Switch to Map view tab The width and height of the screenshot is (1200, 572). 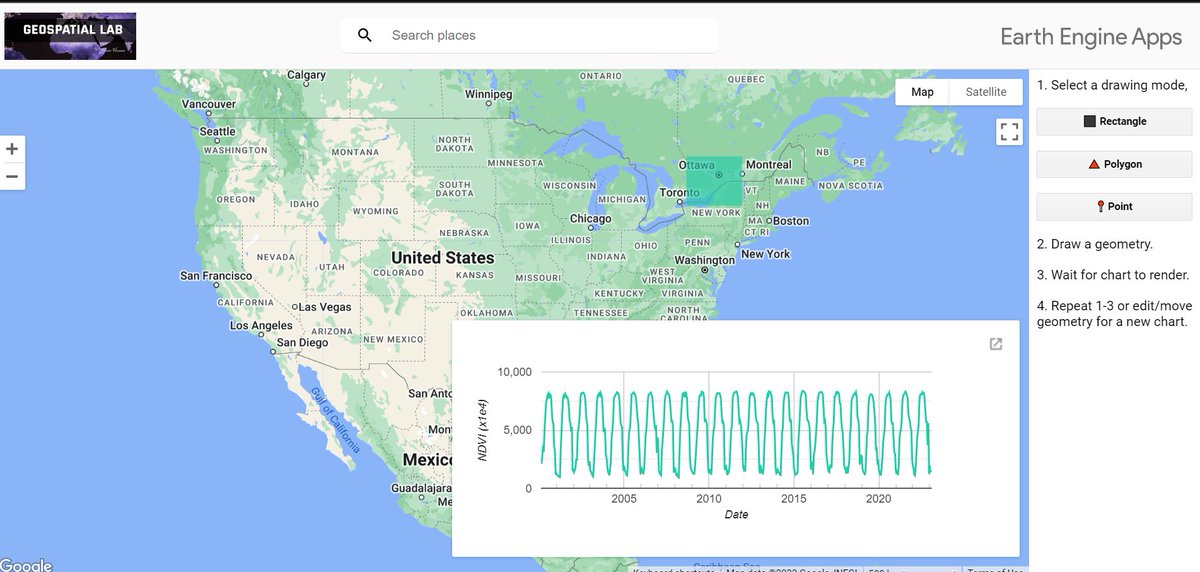click(922, 92)
